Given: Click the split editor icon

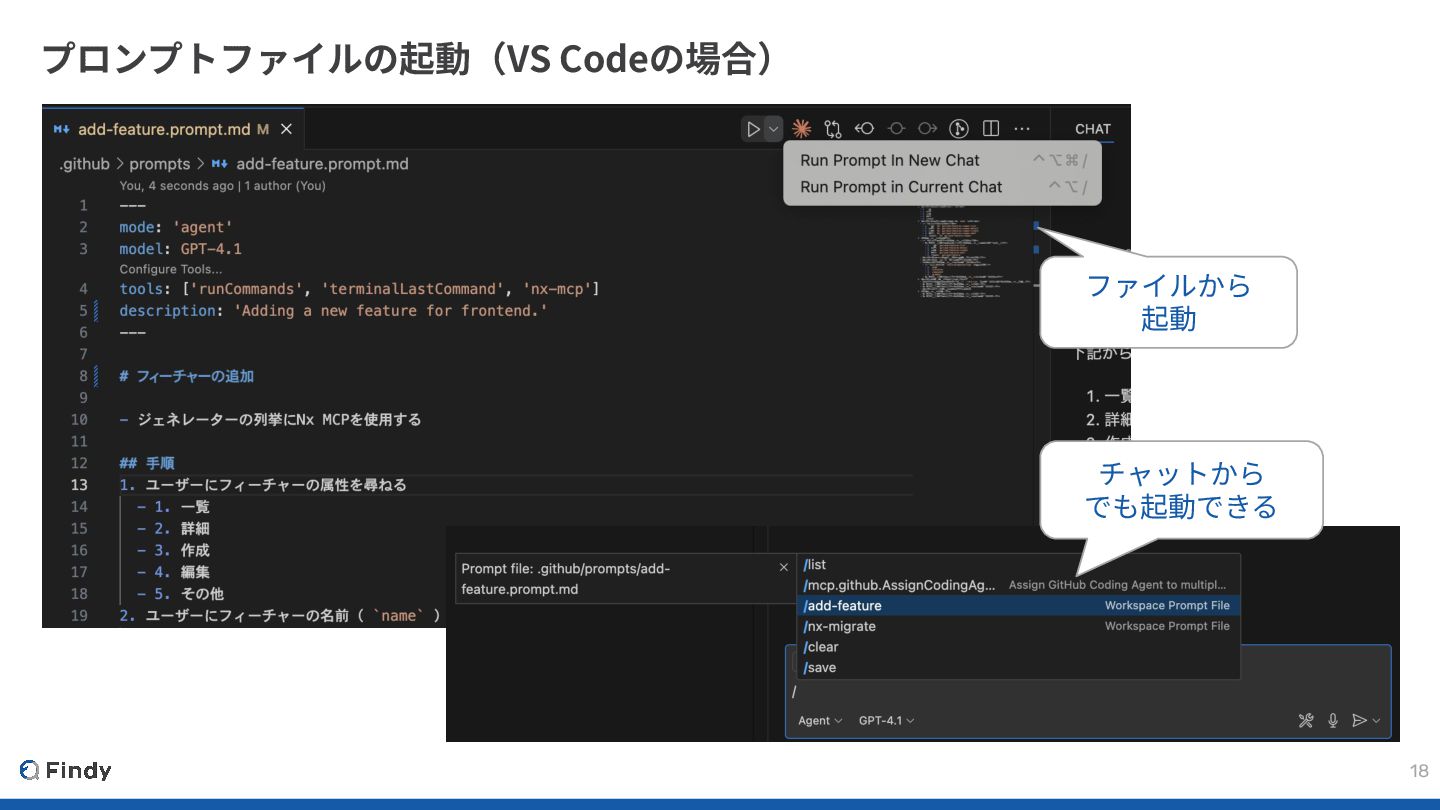Looking at the screenshot, I should tap(991, 128).
